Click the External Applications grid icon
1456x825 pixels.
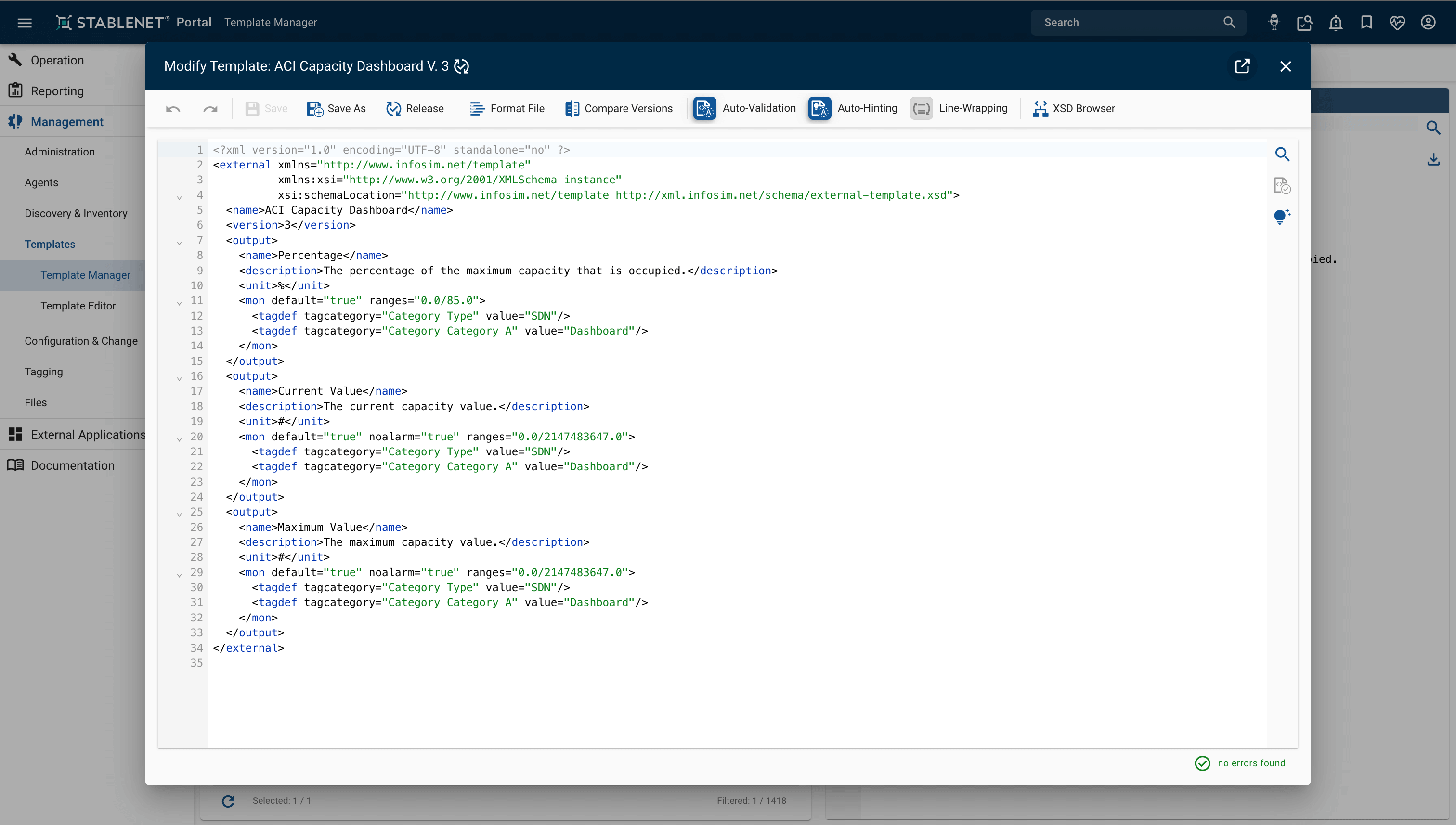pyautogui.click(x=15, y=435)
